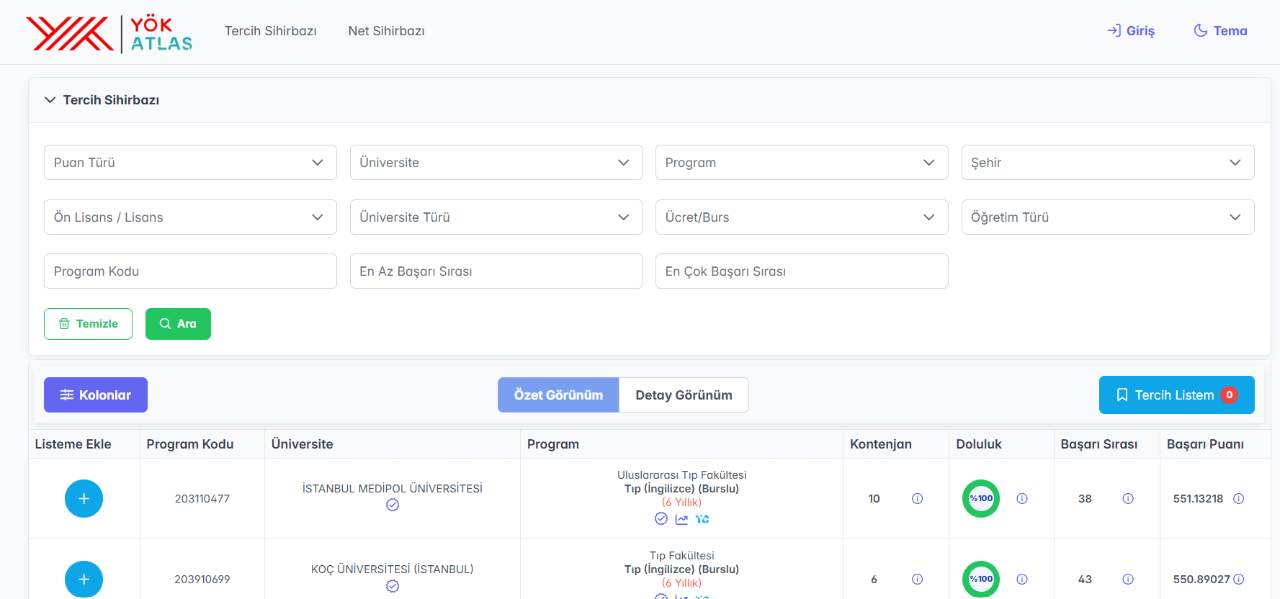Click program code 203910699

tap(202, 579)
